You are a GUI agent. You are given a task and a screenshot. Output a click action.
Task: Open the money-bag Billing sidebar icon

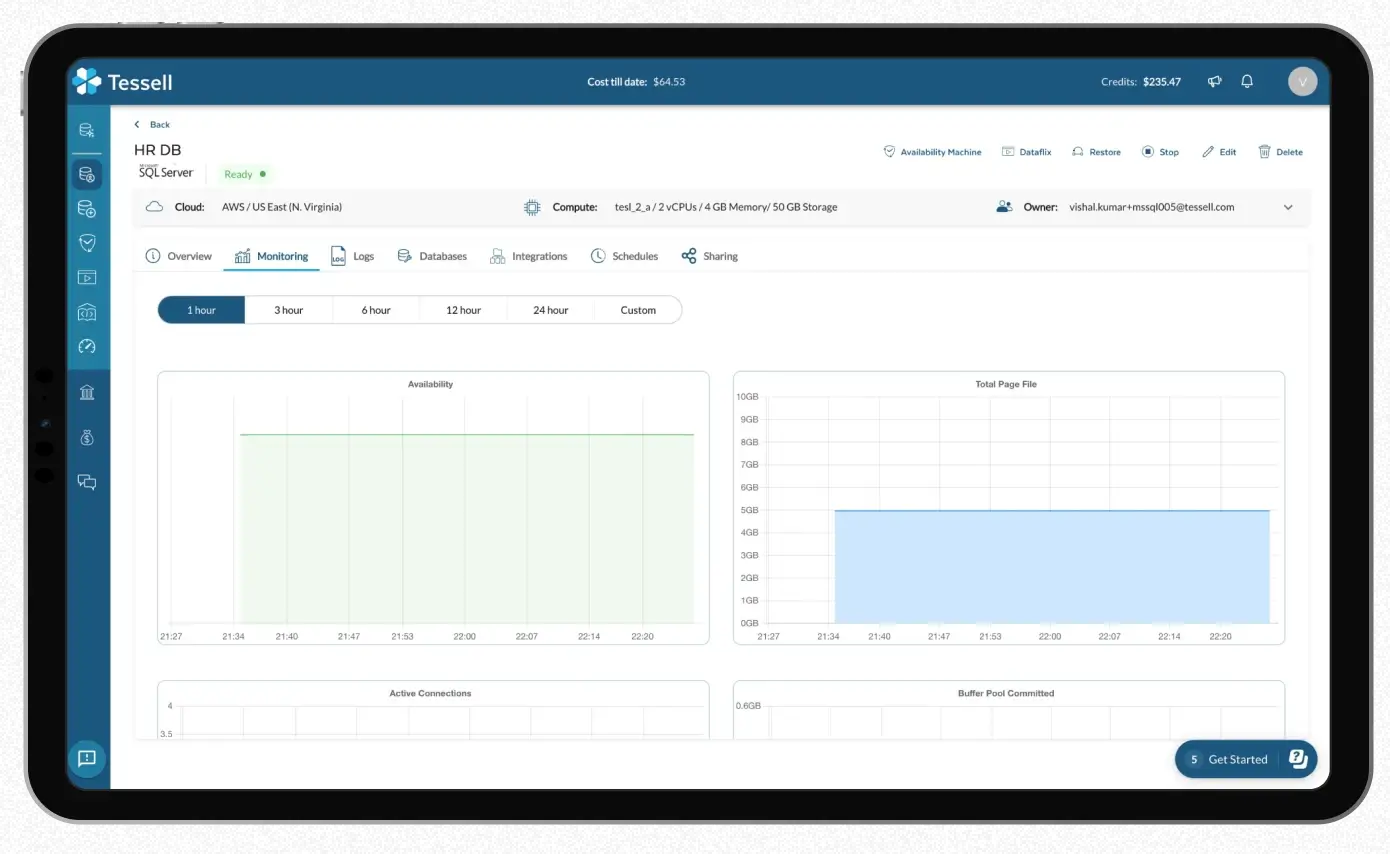click(87, 437)
